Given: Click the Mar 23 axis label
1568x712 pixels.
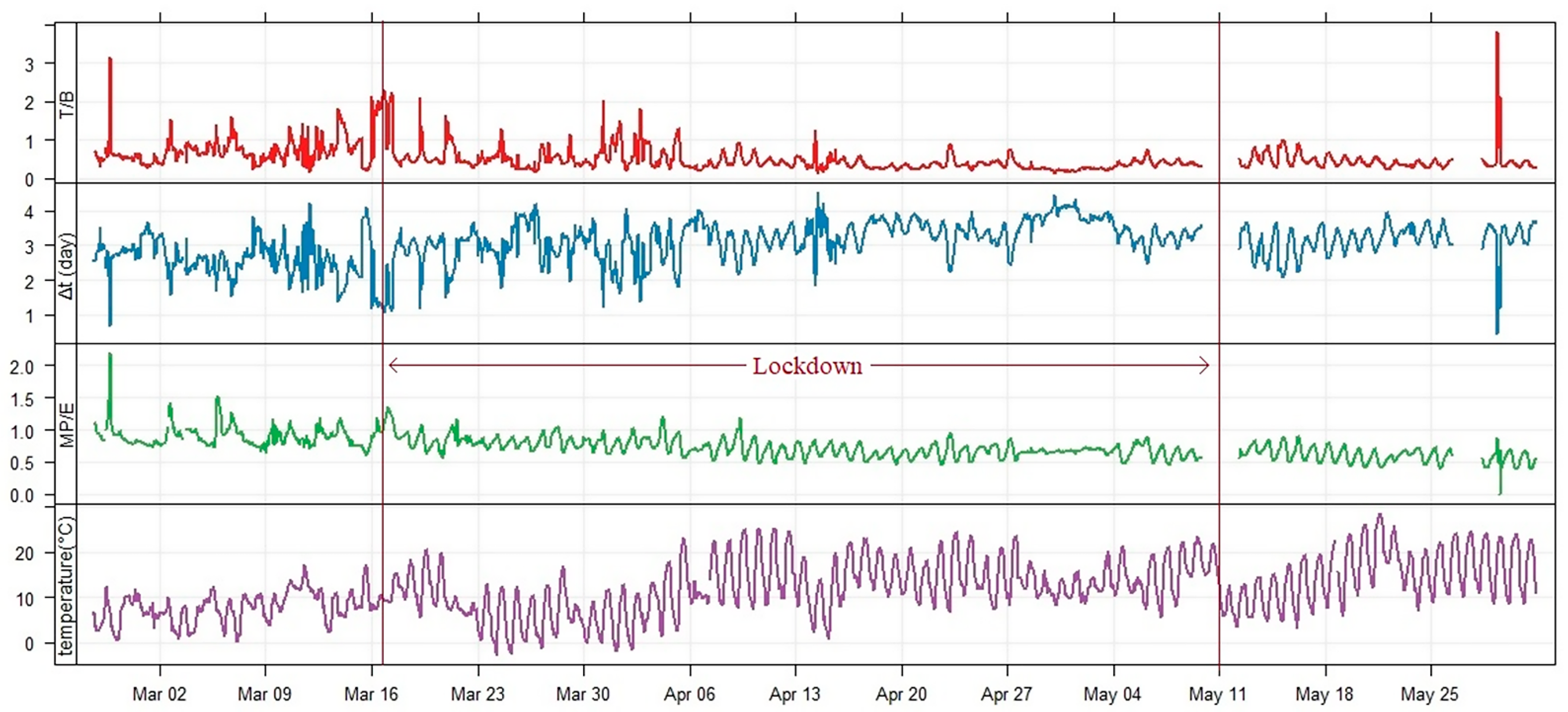Looking at the screenshot, I should 477,694.
